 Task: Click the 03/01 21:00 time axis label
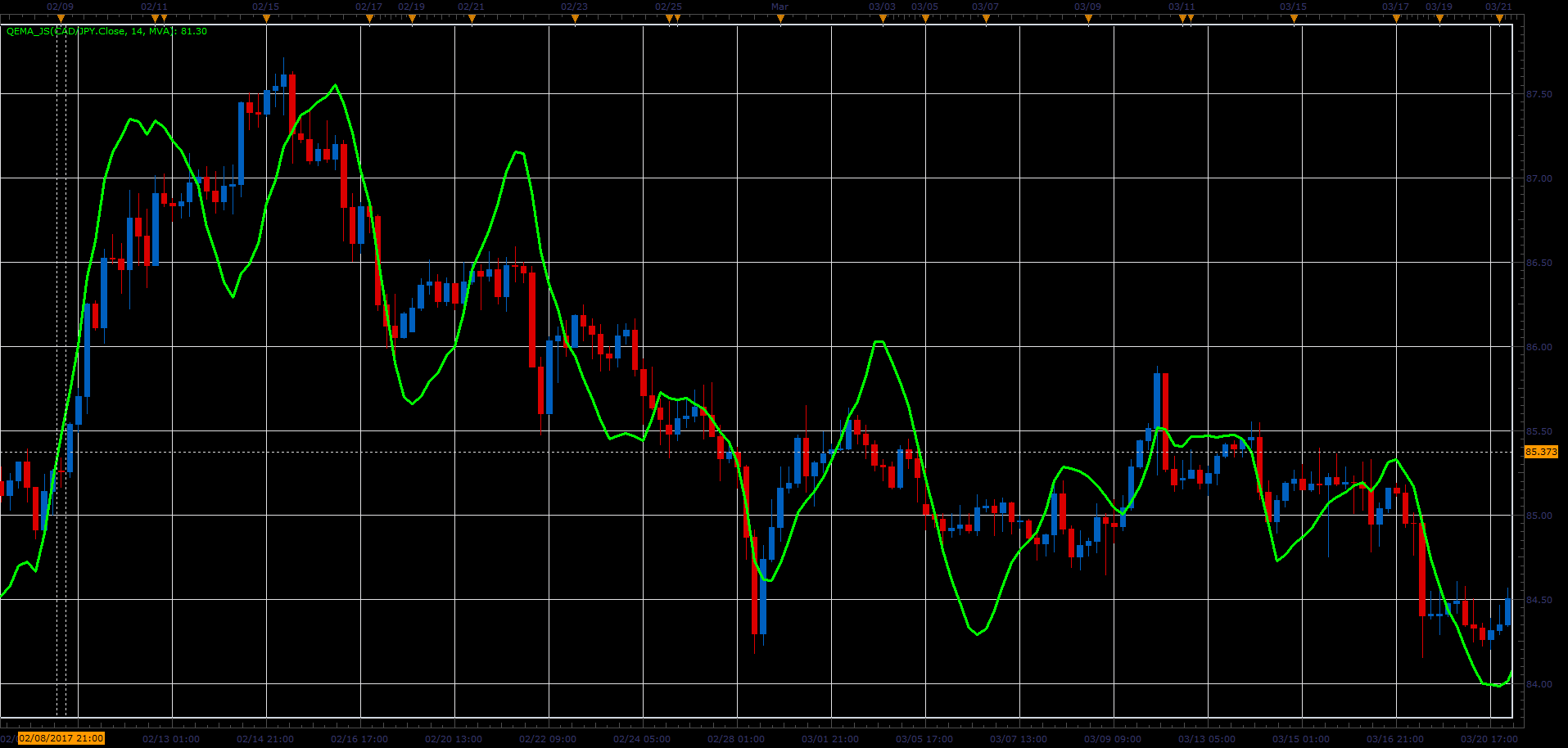830,739
